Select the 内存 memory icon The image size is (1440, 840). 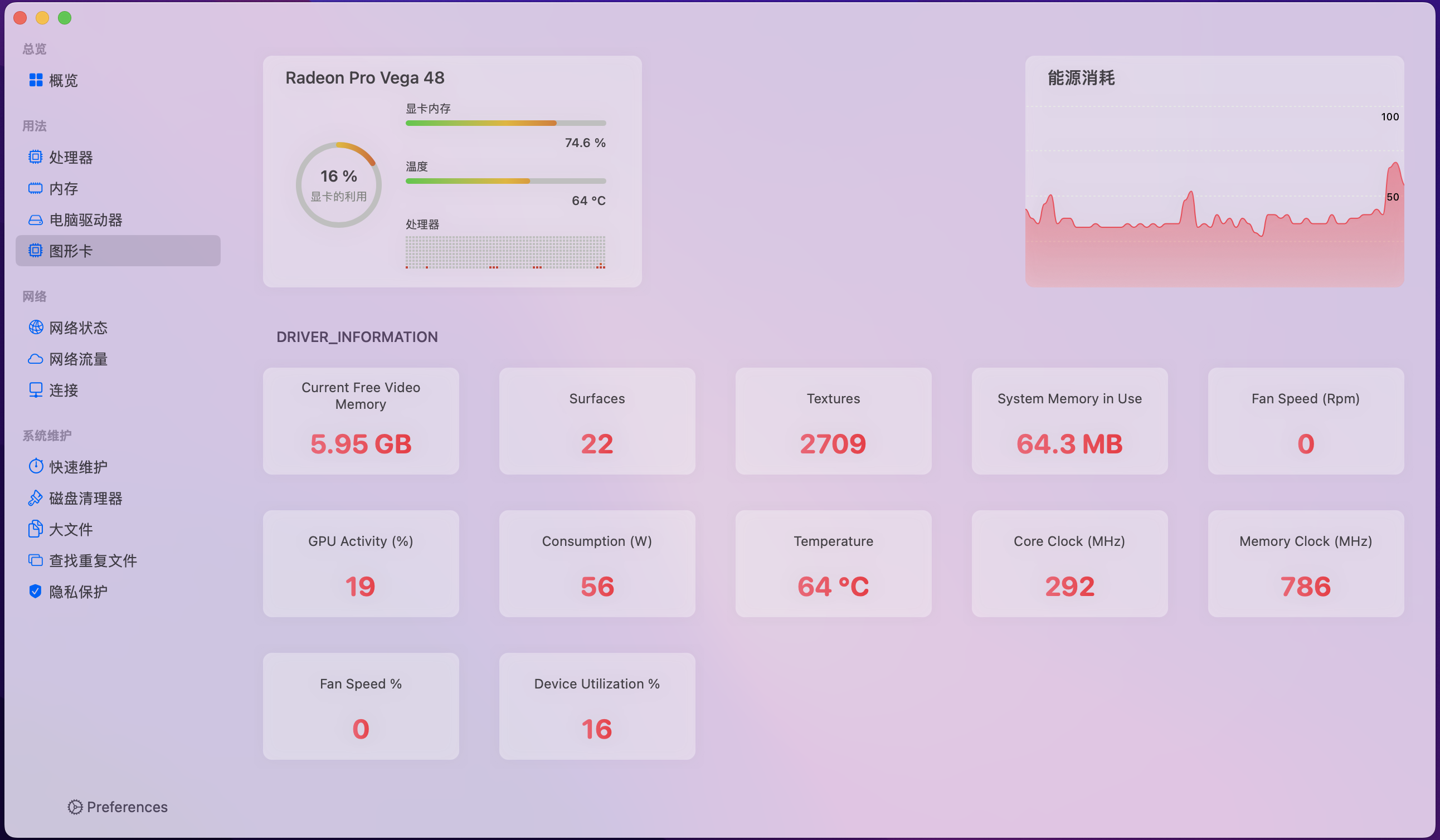(36, 188)
